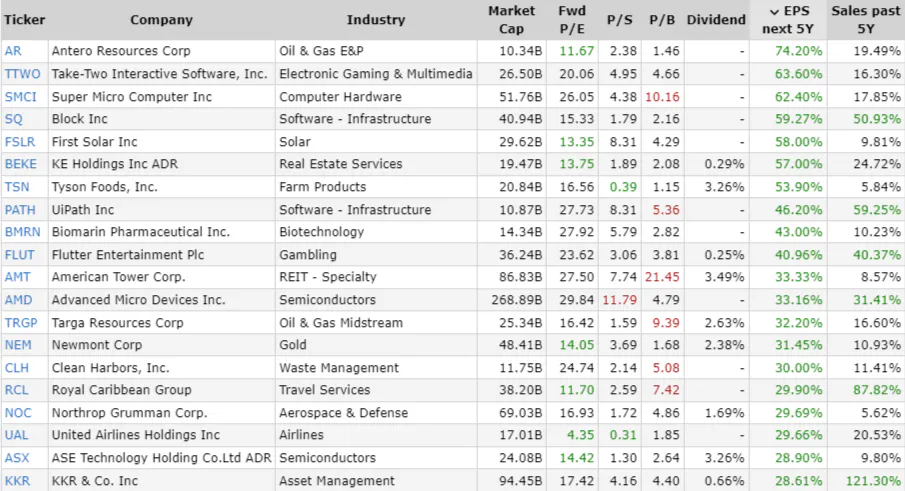Select Clean Harbors, Inc. name
Screen dimensions: 905x491
[111, 368]
